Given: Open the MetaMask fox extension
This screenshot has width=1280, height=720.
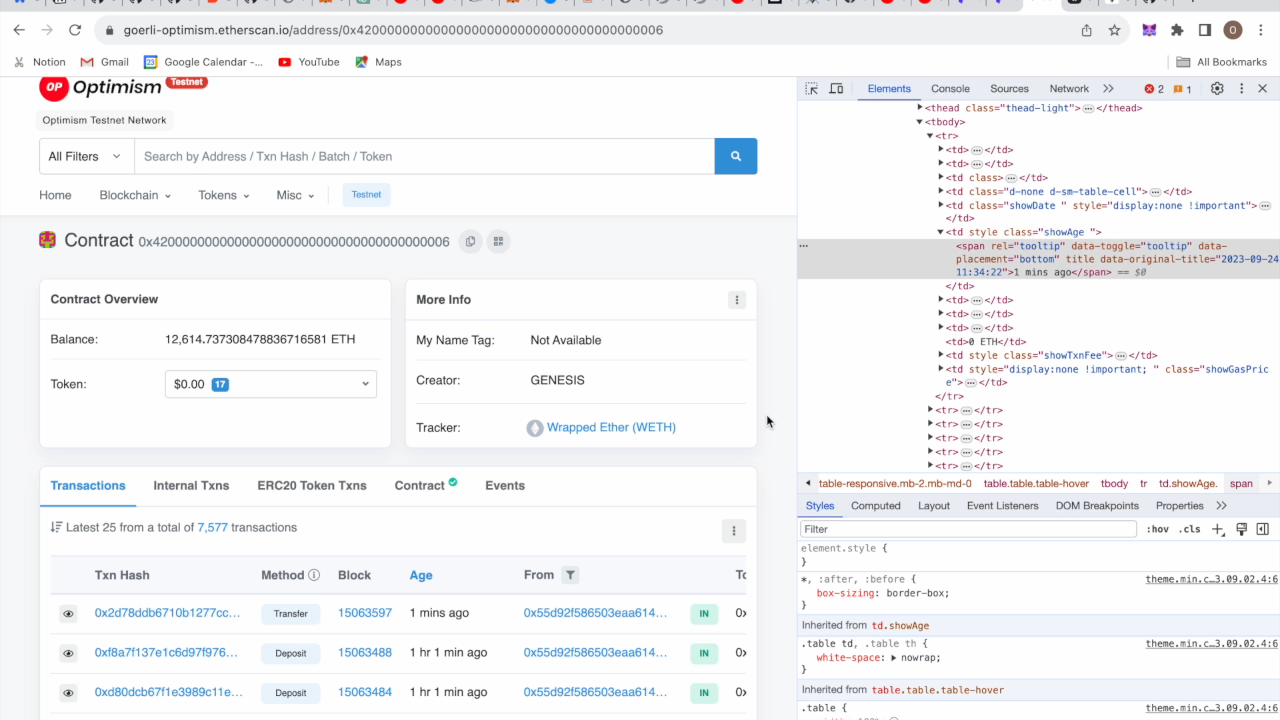Looking at the screenshot, I should click(x=1150, y=30).
